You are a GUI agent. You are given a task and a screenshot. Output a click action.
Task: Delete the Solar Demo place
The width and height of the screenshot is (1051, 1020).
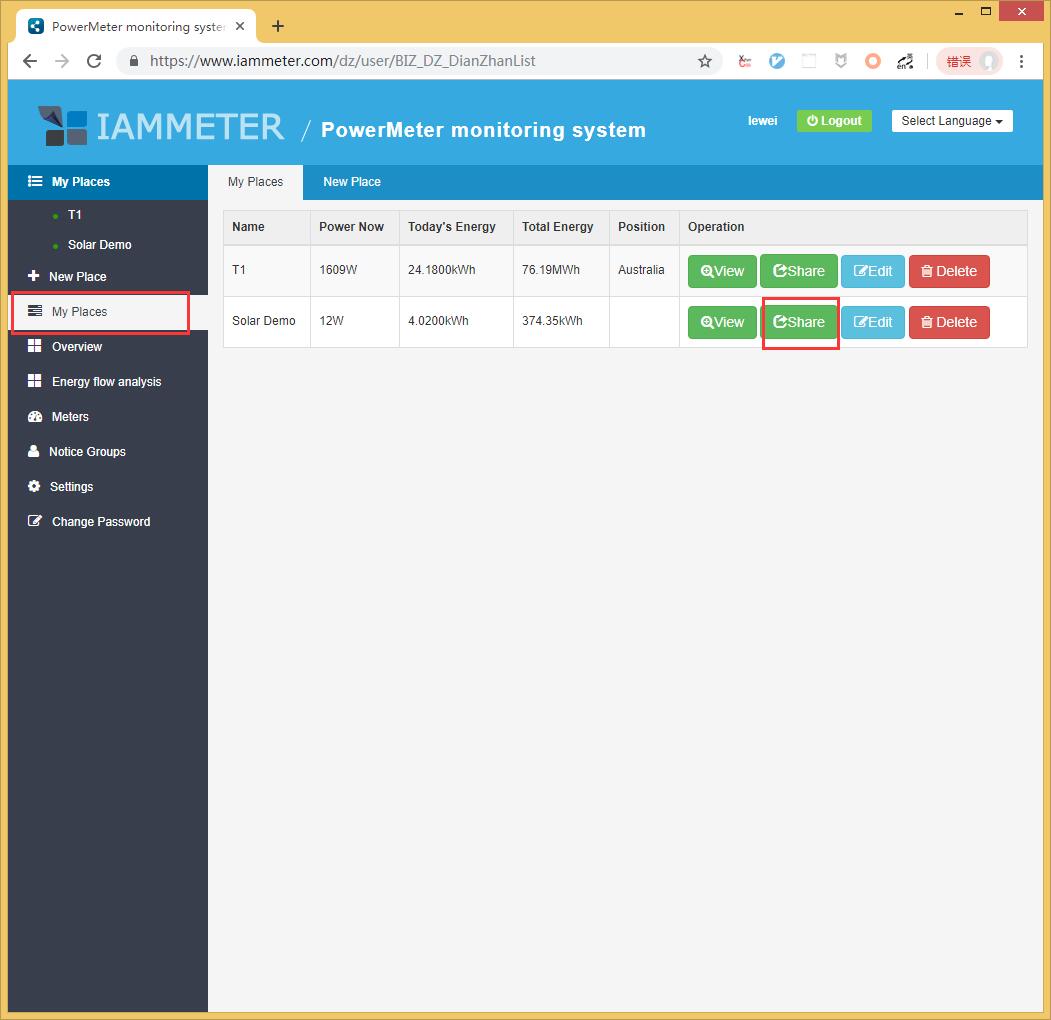(x=948, y=322)
